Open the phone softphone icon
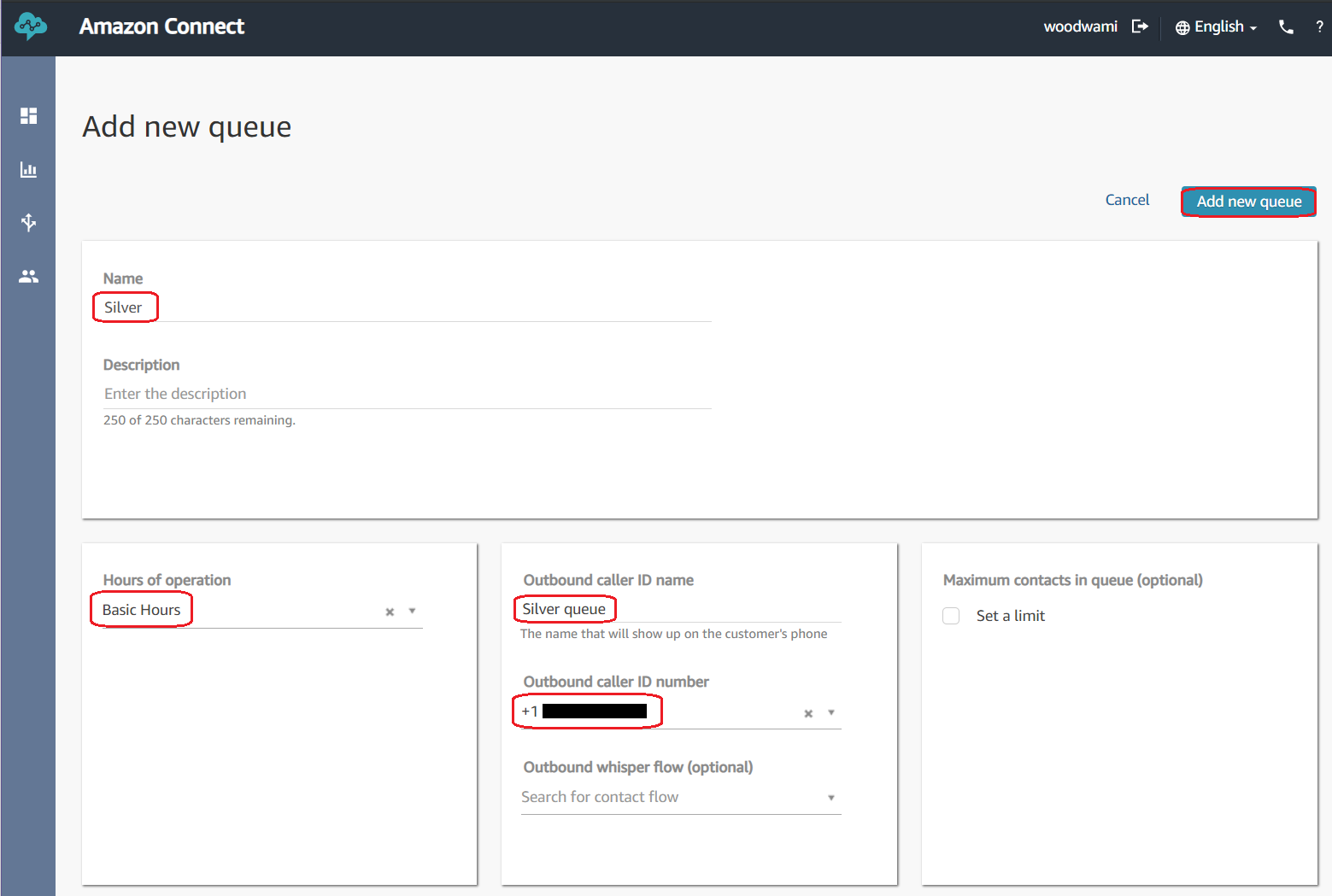Viewport: 1332px width, 896px height. click(1286, 26)
